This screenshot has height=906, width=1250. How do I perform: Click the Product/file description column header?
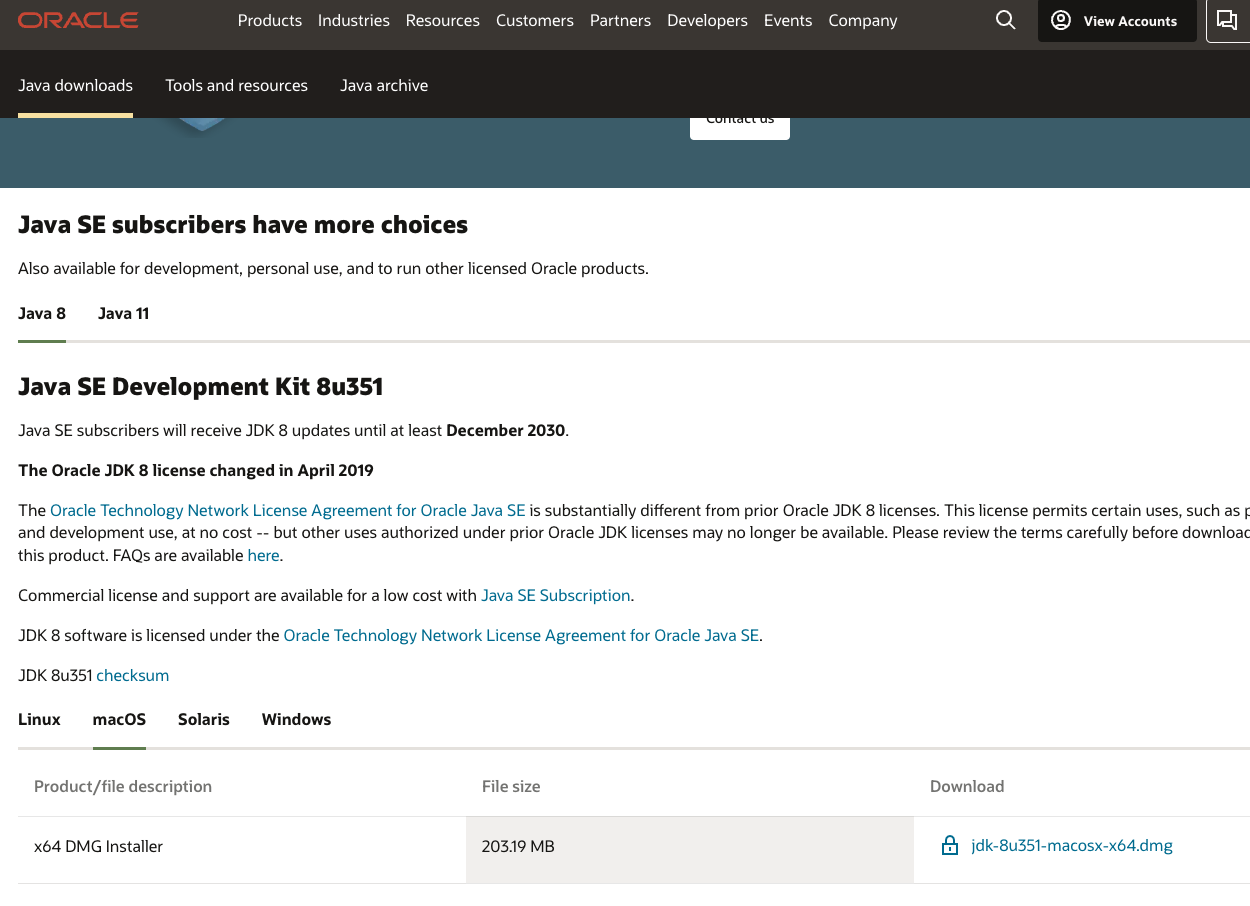tap(123, 786)
